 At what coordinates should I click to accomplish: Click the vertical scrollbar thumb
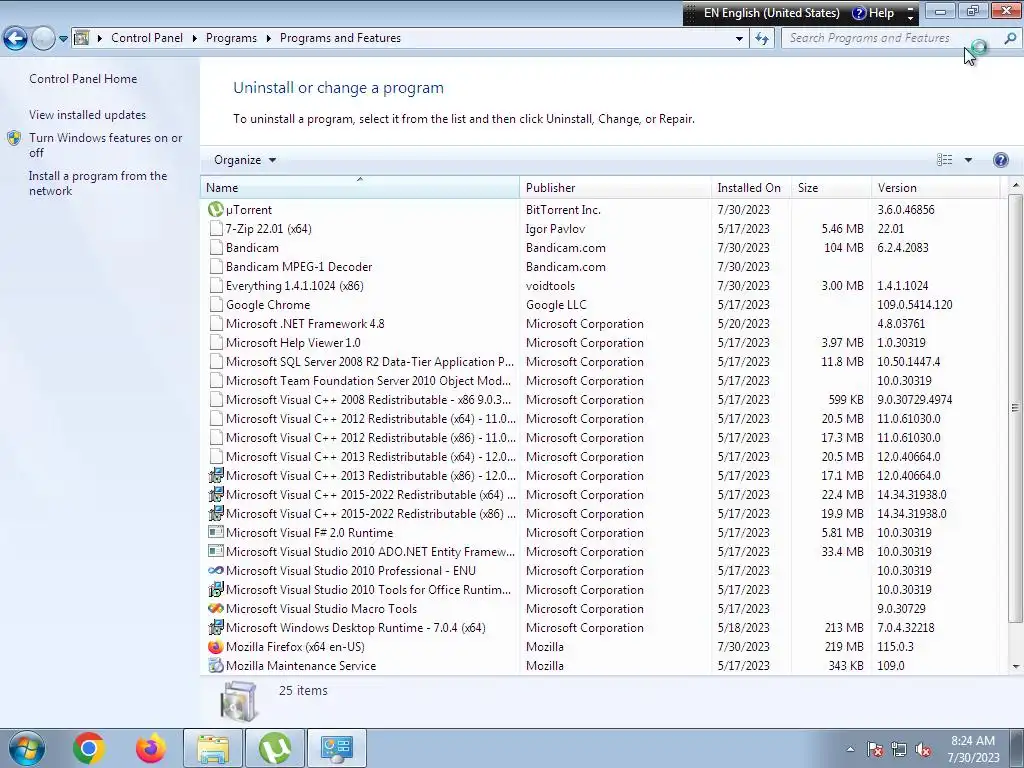(x=1015, y=408)
